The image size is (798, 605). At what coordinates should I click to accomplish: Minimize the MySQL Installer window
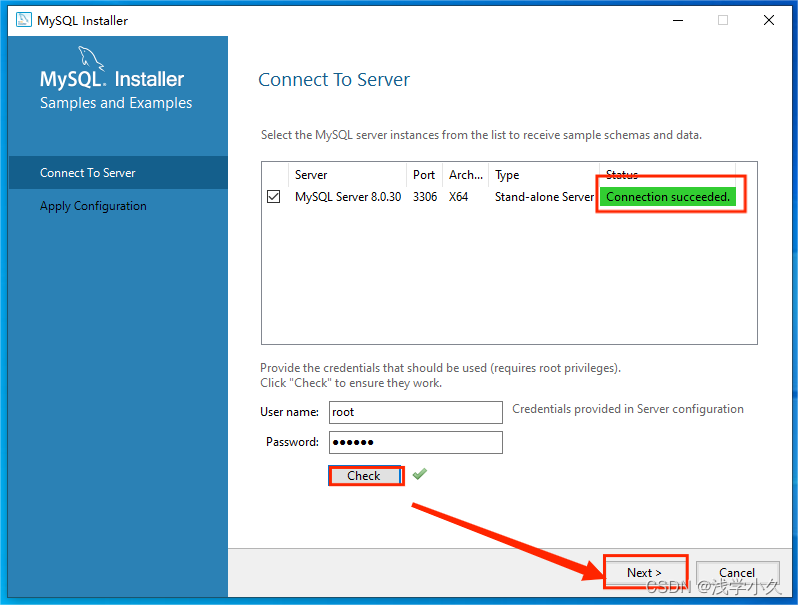[x=678, y=20]
